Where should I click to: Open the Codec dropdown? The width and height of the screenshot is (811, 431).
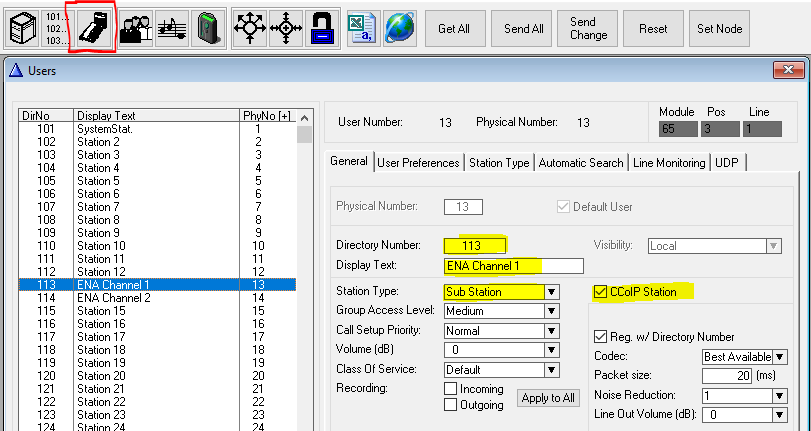(x=780, y=356)
